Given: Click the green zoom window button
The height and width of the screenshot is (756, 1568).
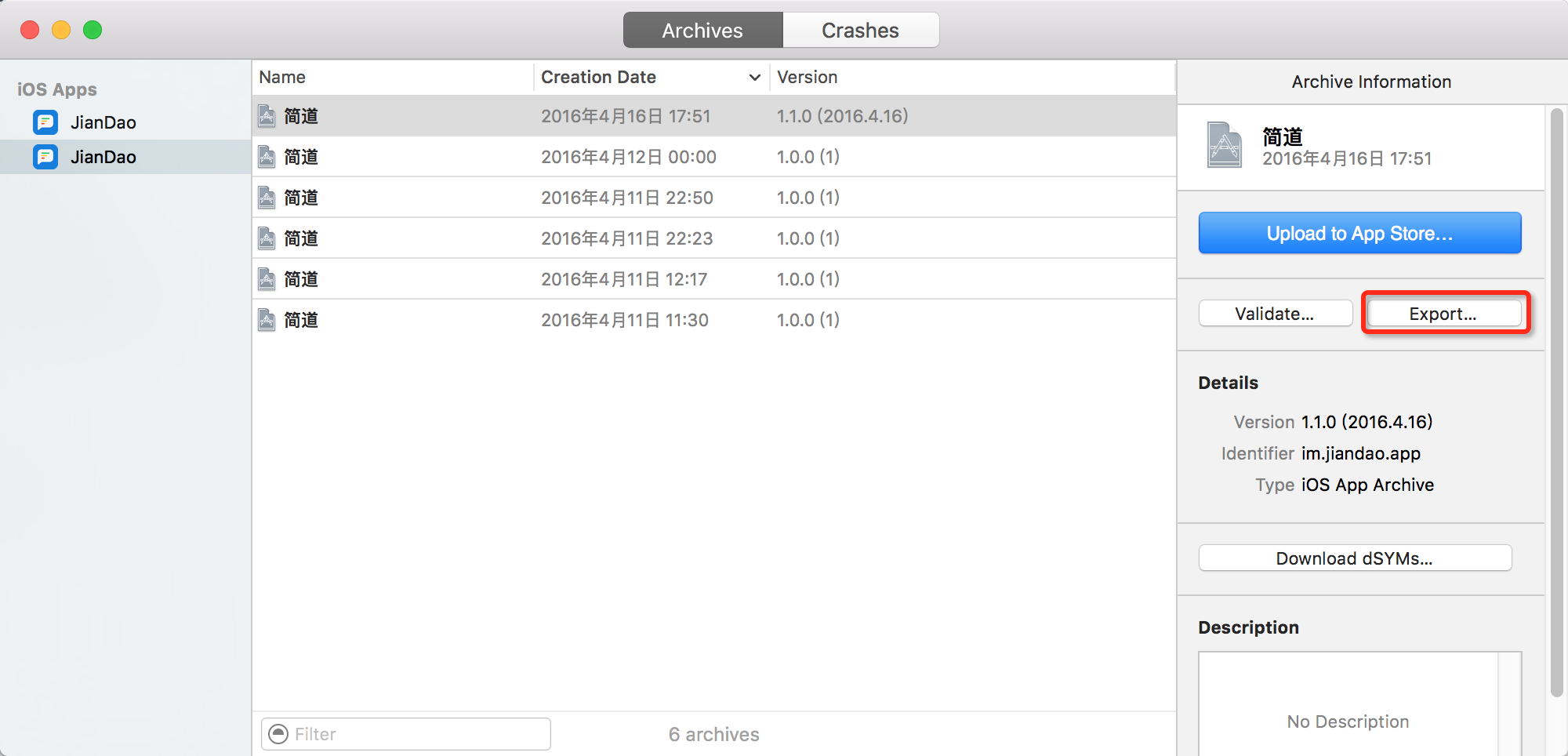Looking at the screenshot, I should click(x=93, y=30).
